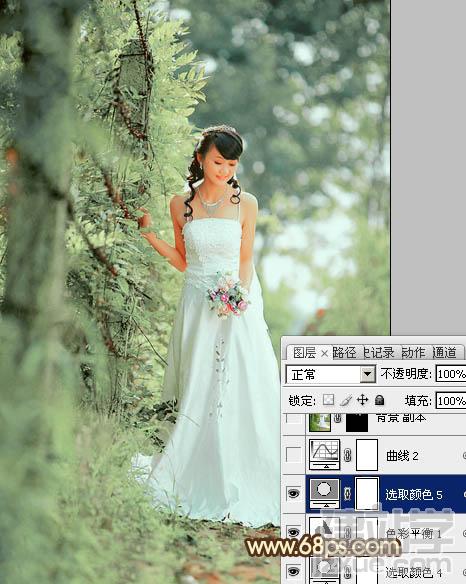Click the 曲线 2 curves adjustment icon
This screenshot has width=466, height=584.
click(324, 454)
